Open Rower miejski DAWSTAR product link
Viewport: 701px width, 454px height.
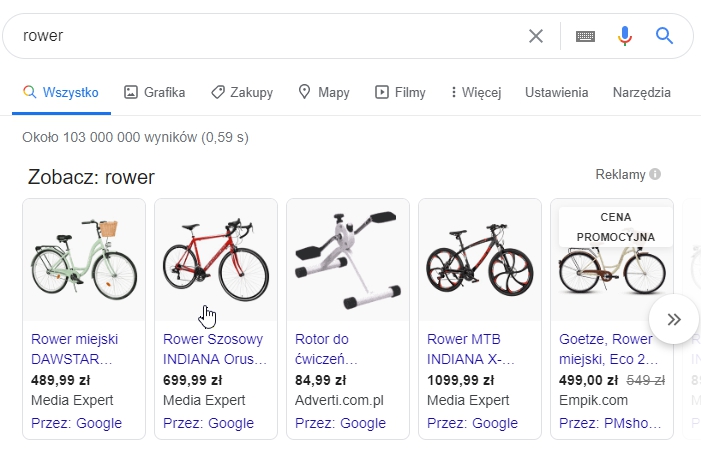(72, 349)
